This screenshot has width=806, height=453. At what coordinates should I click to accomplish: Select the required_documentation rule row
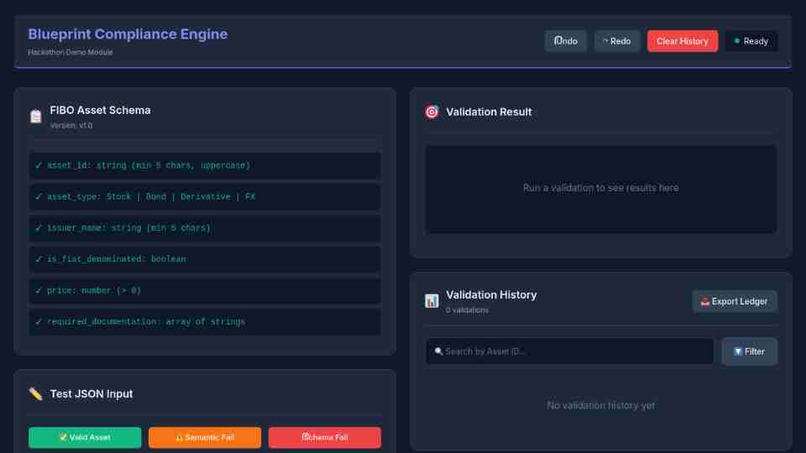click(205, 322)
